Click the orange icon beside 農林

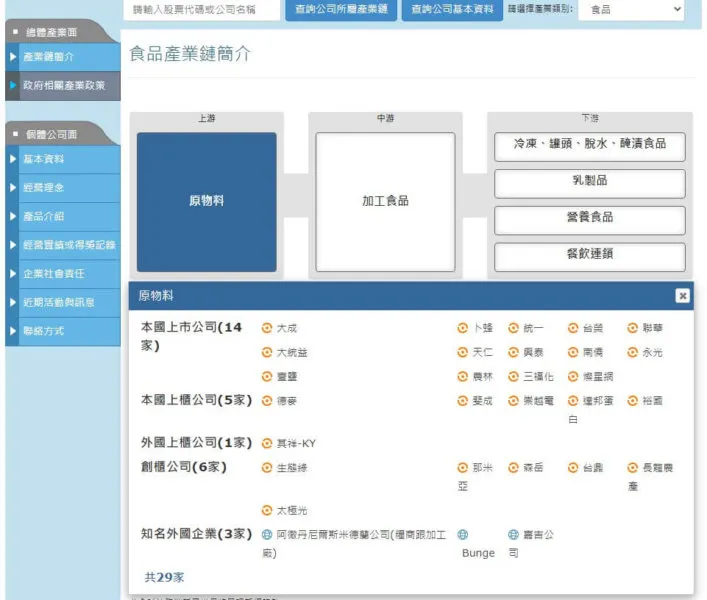point(462,376)
